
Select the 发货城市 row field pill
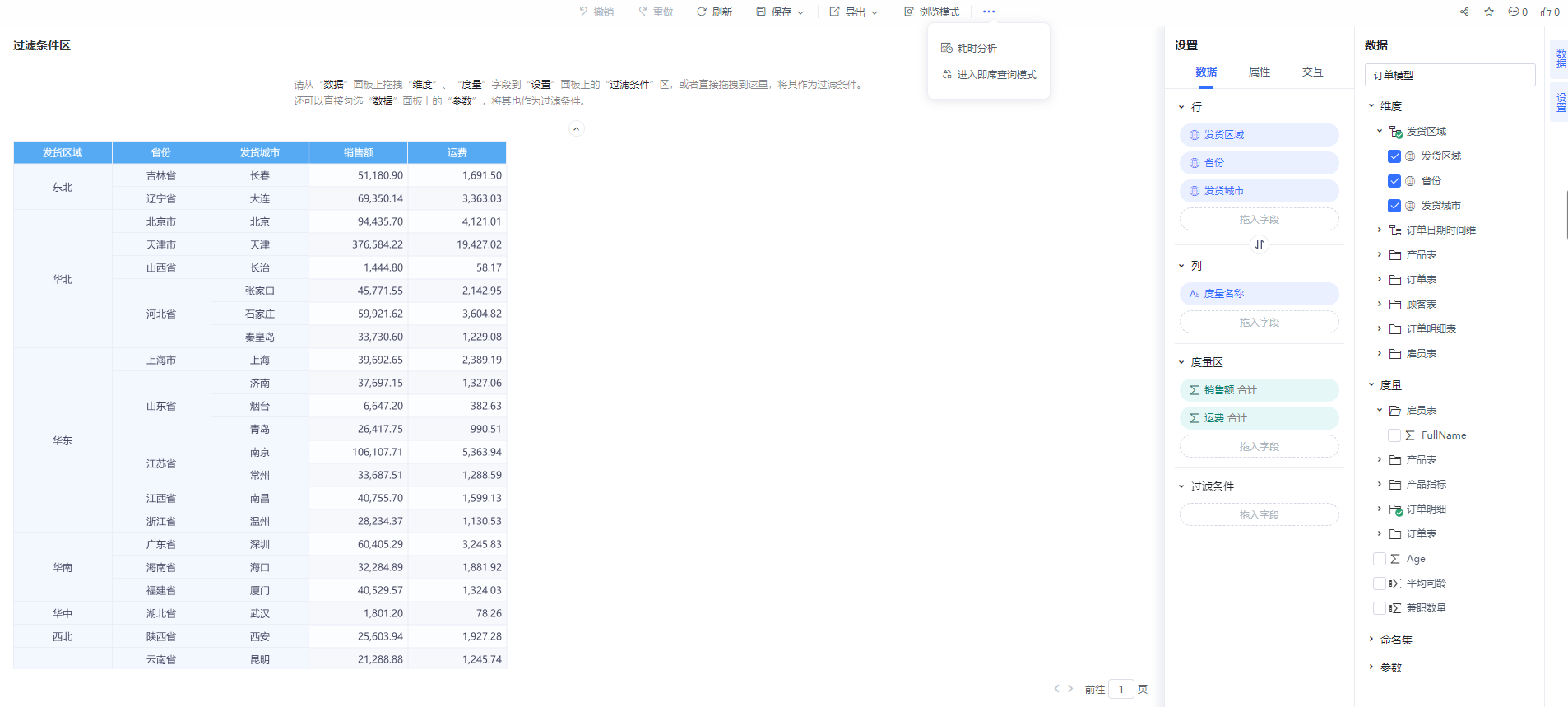coord(1260,191)
